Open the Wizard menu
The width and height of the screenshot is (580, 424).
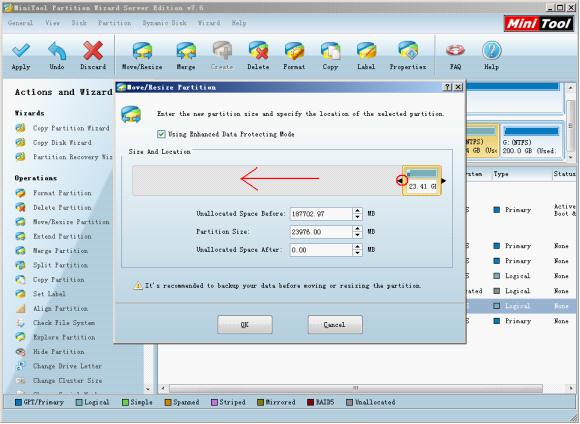[209, 23]
